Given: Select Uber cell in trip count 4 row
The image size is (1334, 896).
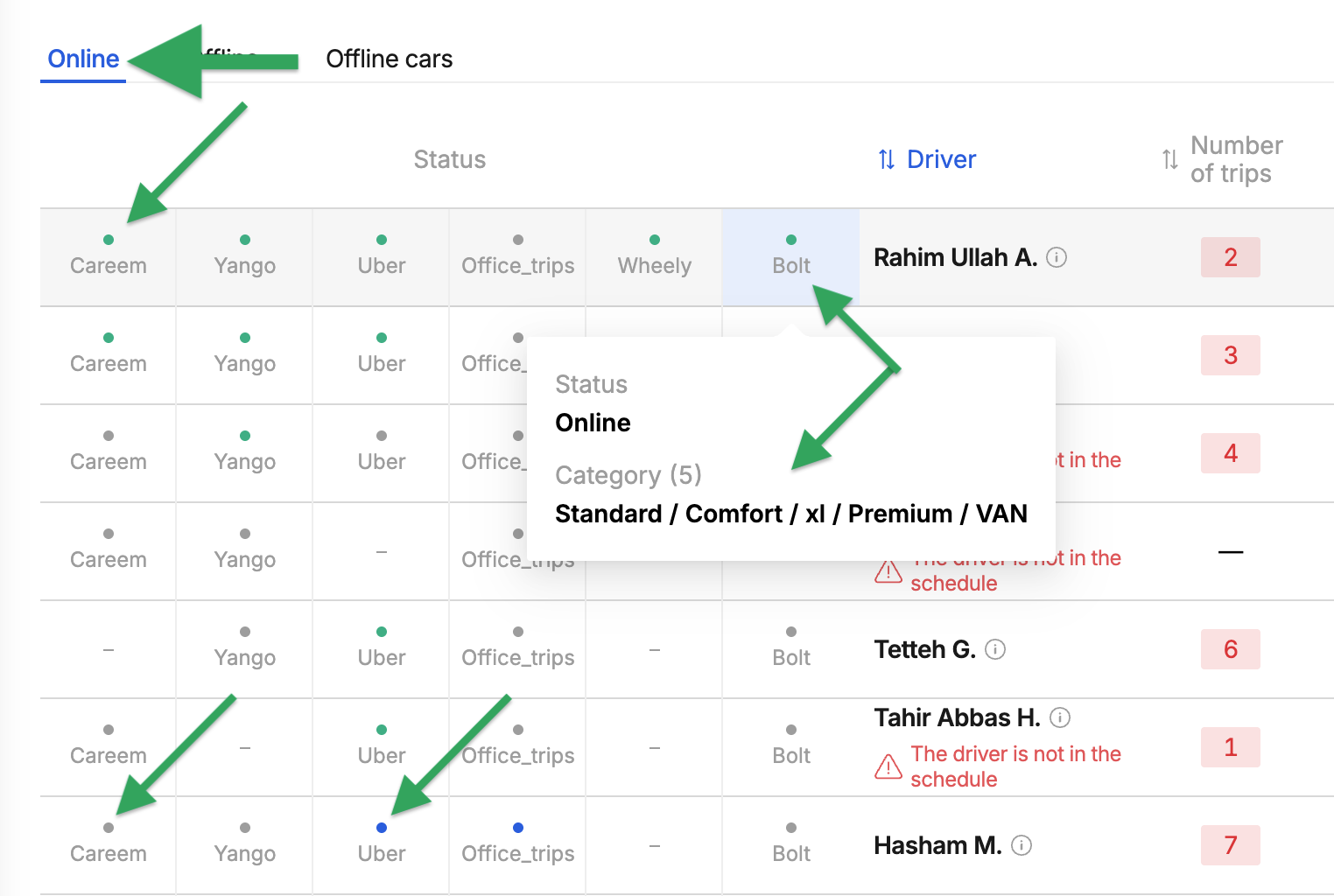Looking at the screenshot, I should [x=382, y=453].
